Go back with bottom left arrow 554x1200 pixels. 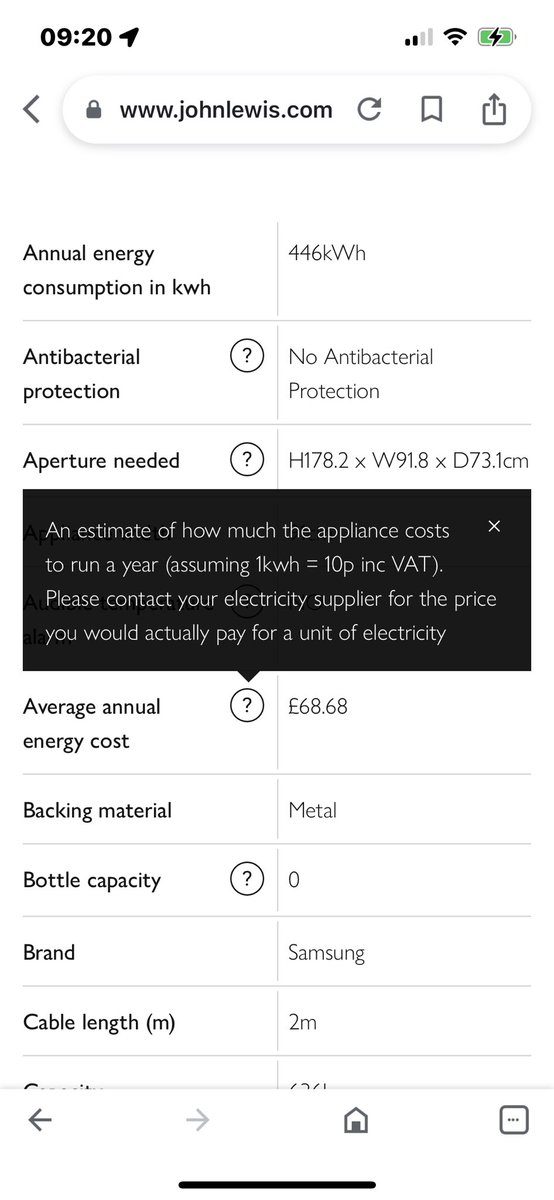click(40, 1121)
